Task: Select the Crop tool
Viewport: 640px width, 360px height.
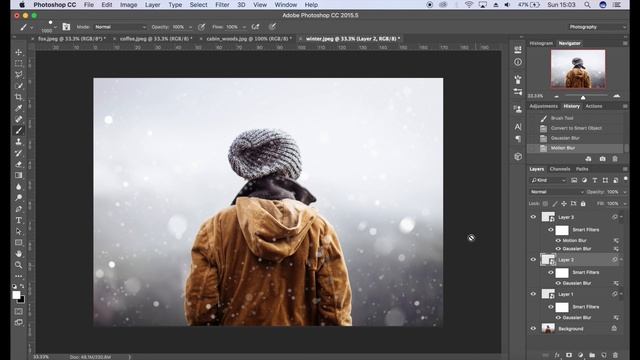Action: click(x=19, y=97)
